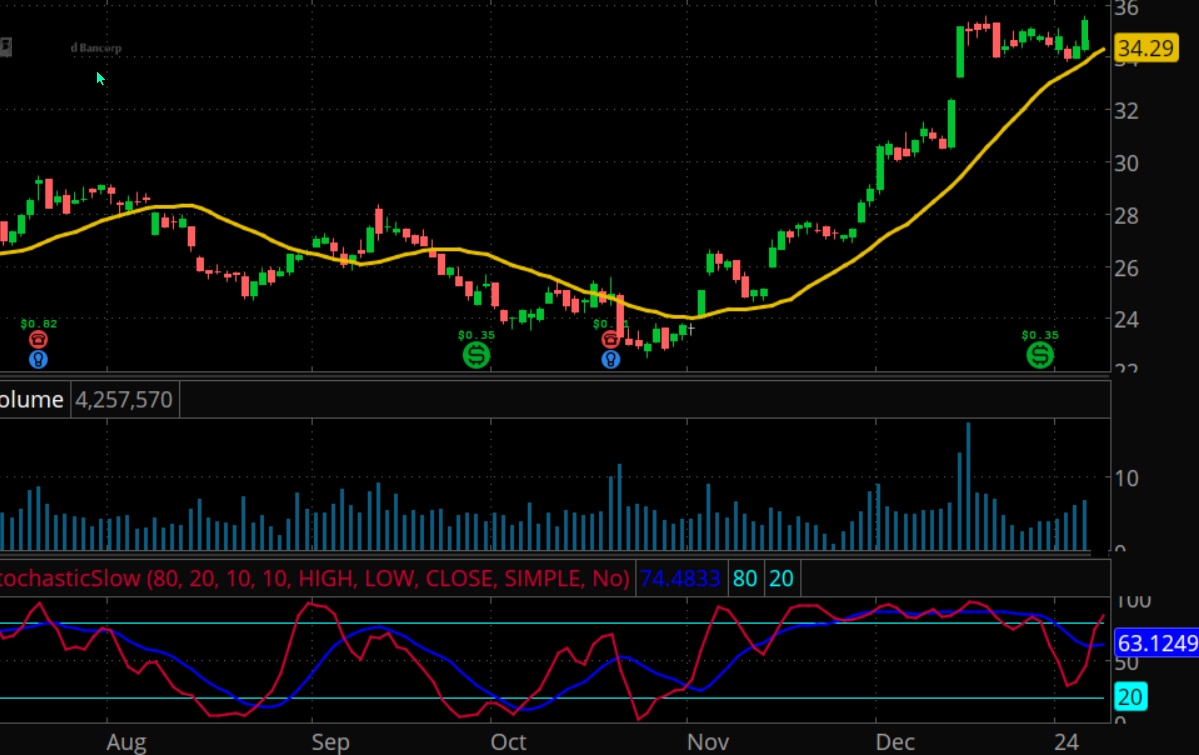Click the blue lightbulb event icon at far left
The height and width of the screenshot is (755, 1199).
[37, 358]
